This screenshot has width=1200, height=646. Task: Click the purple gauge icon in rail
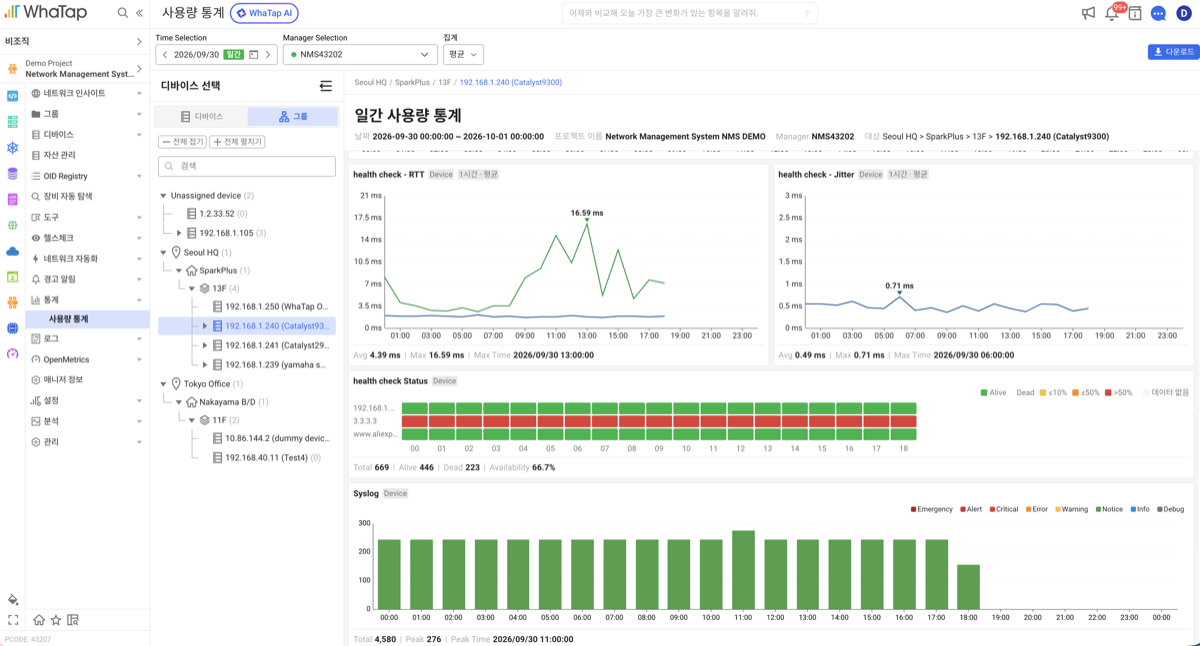(12, 353)
